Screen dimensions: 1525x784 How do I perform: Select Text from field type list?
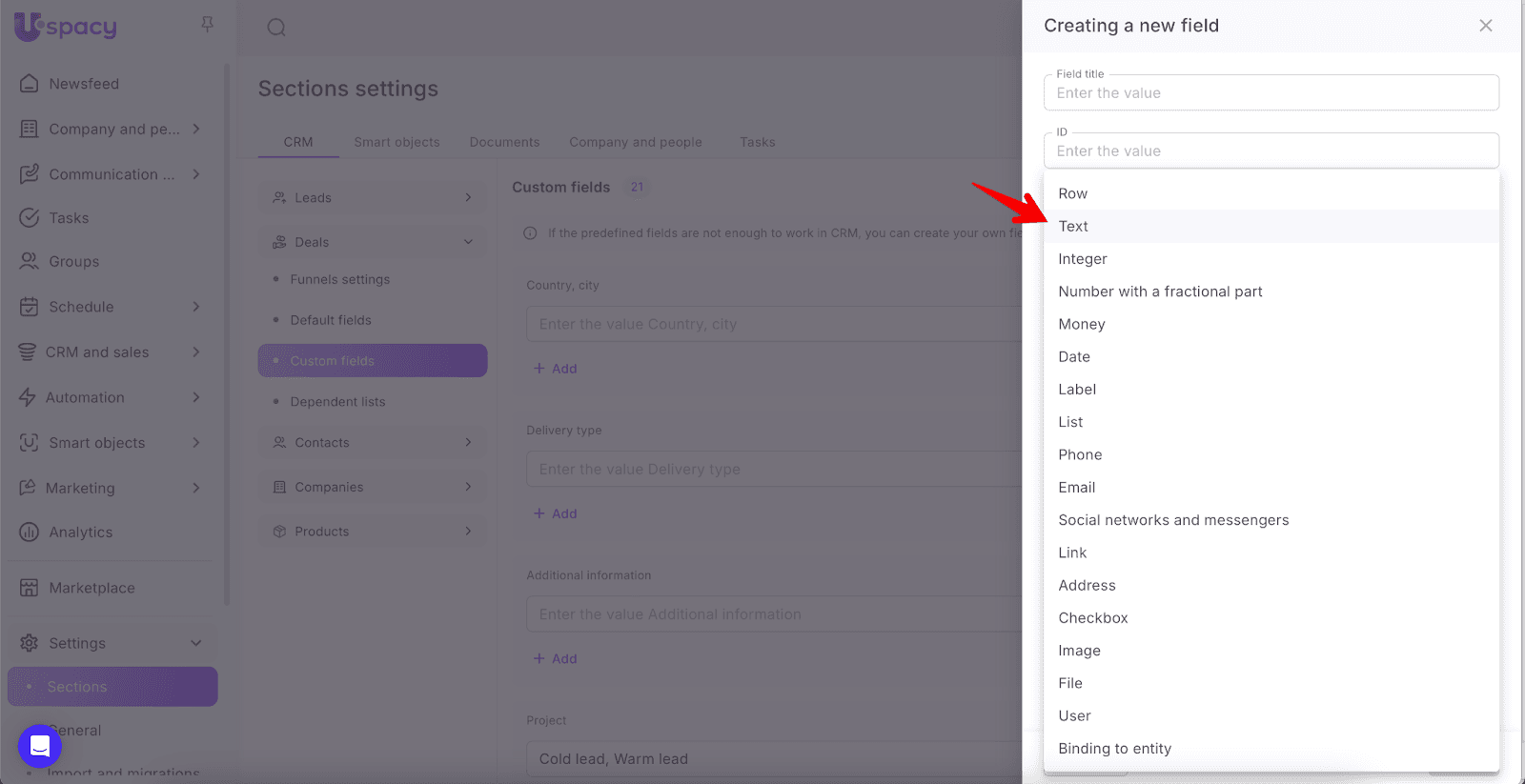tap(1073, 227)
